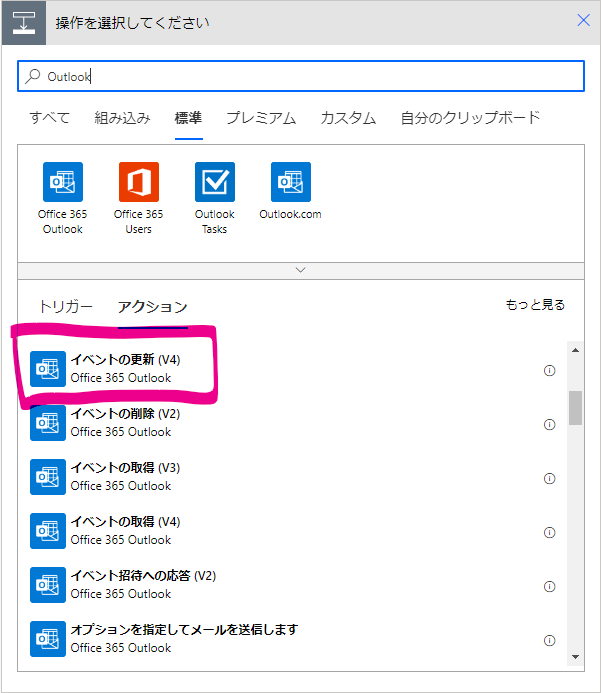Open the Office 365 Outlook connector icon
The width and height of the screenshot is (601, 693).
(63, 182)
